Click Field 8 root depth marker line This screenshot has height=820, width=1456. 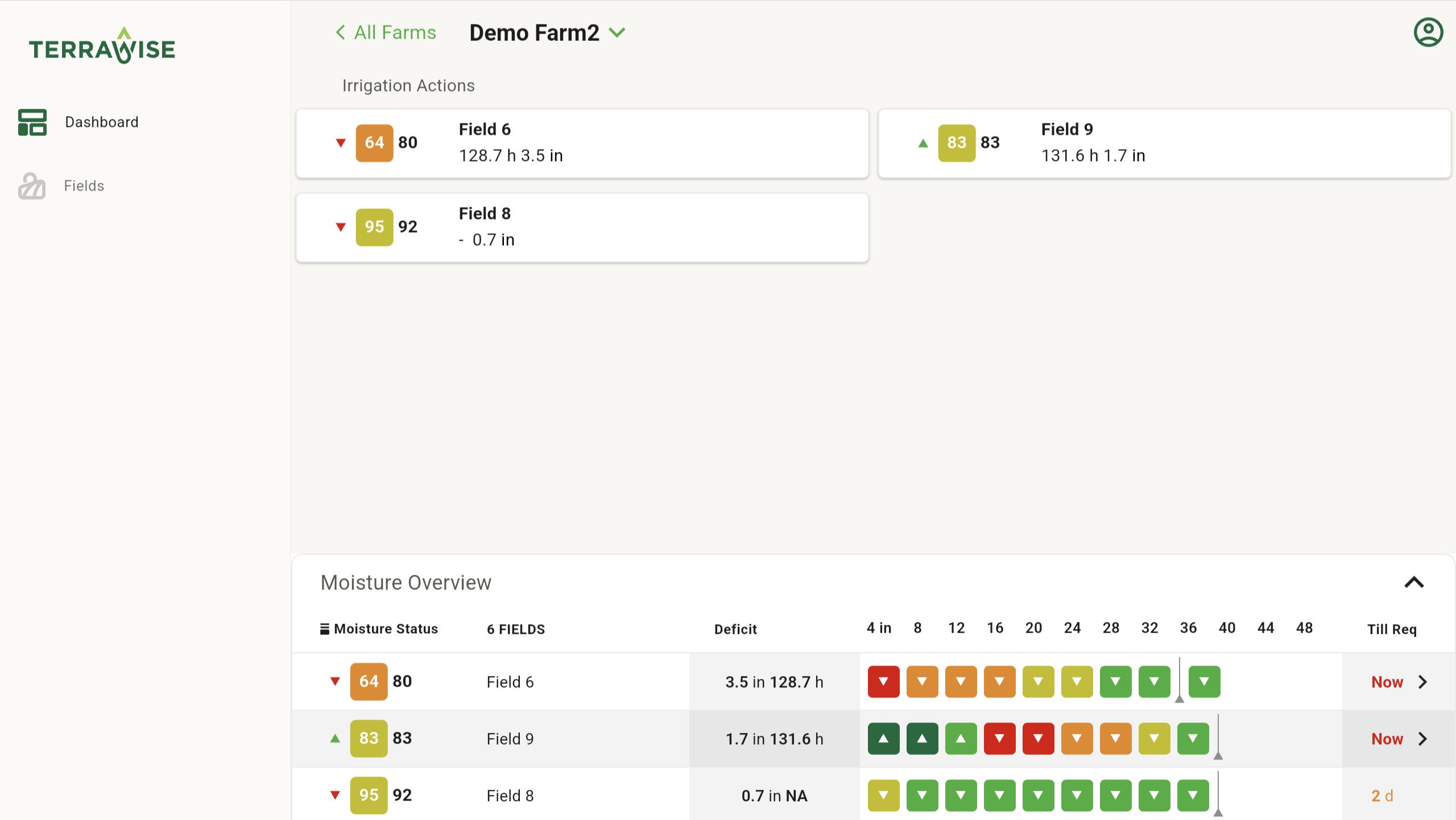[x=1218, y=794]
